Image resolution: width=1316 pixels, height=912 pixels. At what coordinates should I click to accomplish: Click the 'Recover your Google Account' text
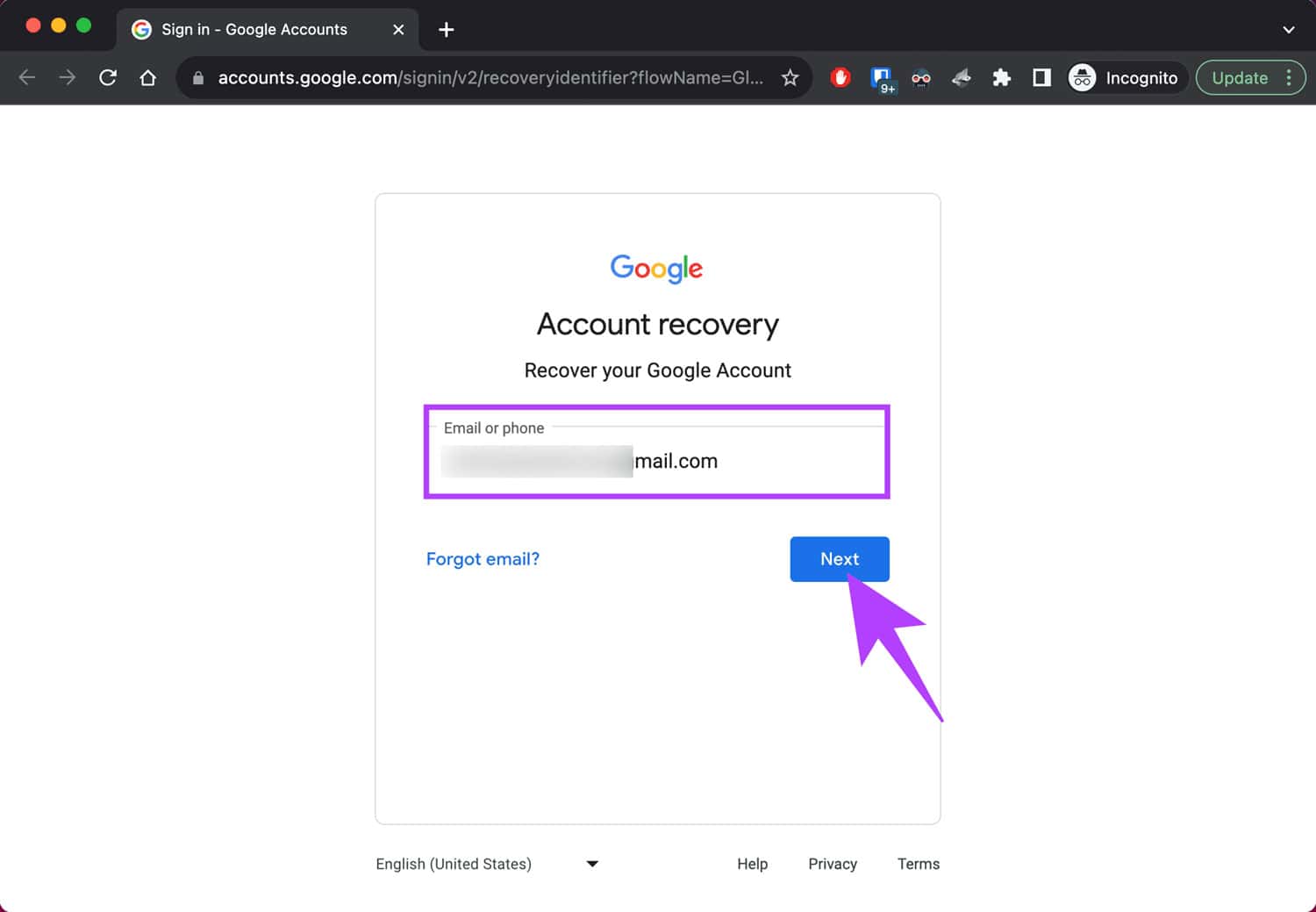click(658, 370)
